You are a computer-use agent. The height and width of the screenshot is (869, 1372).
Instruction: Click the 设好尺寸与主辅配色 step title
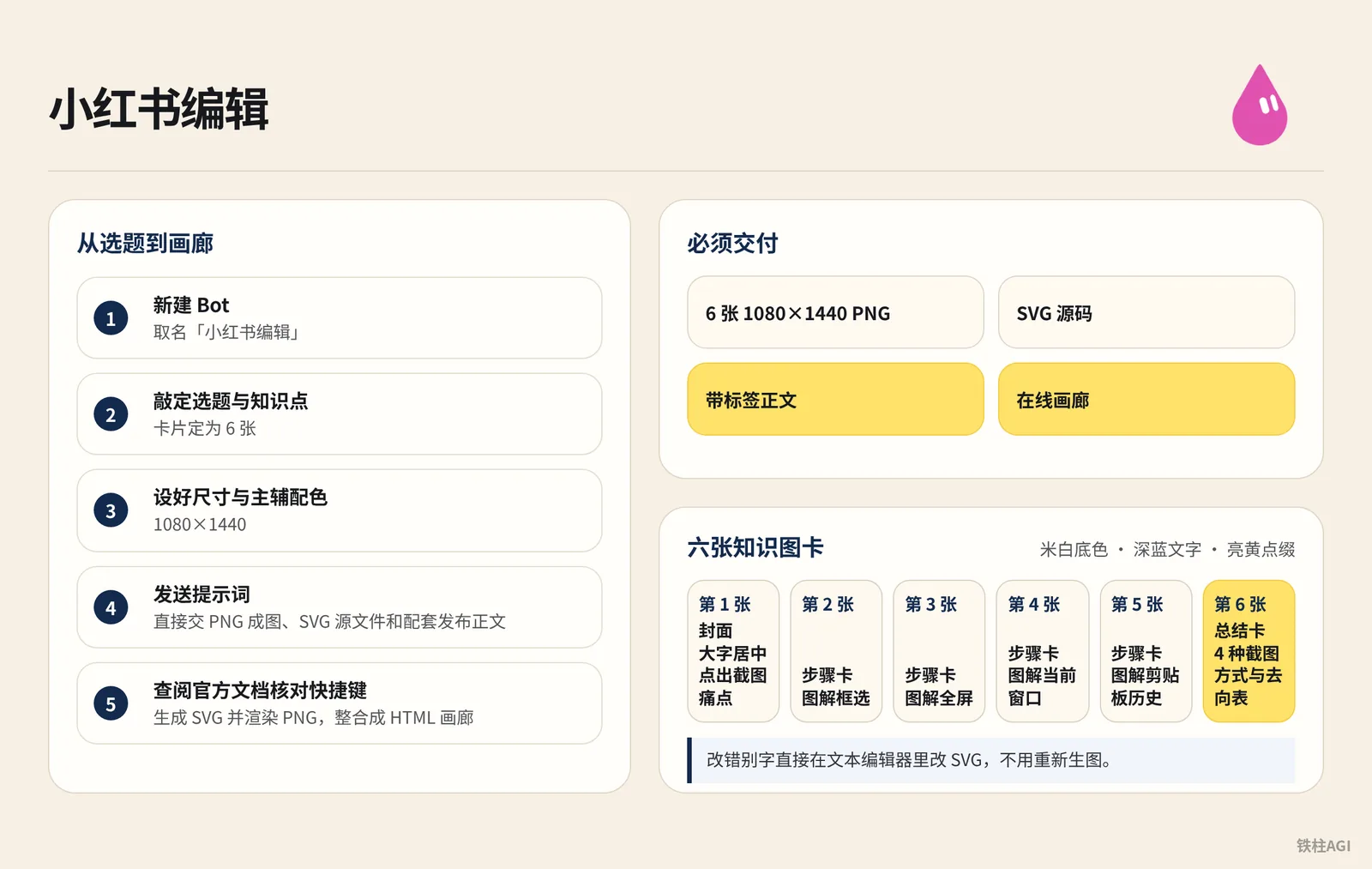point(240,498)
